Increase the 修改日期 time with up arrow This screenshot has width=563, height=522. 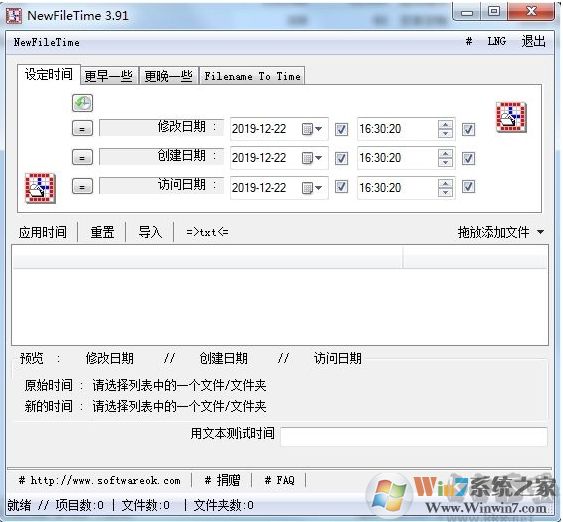coord(445,125)
